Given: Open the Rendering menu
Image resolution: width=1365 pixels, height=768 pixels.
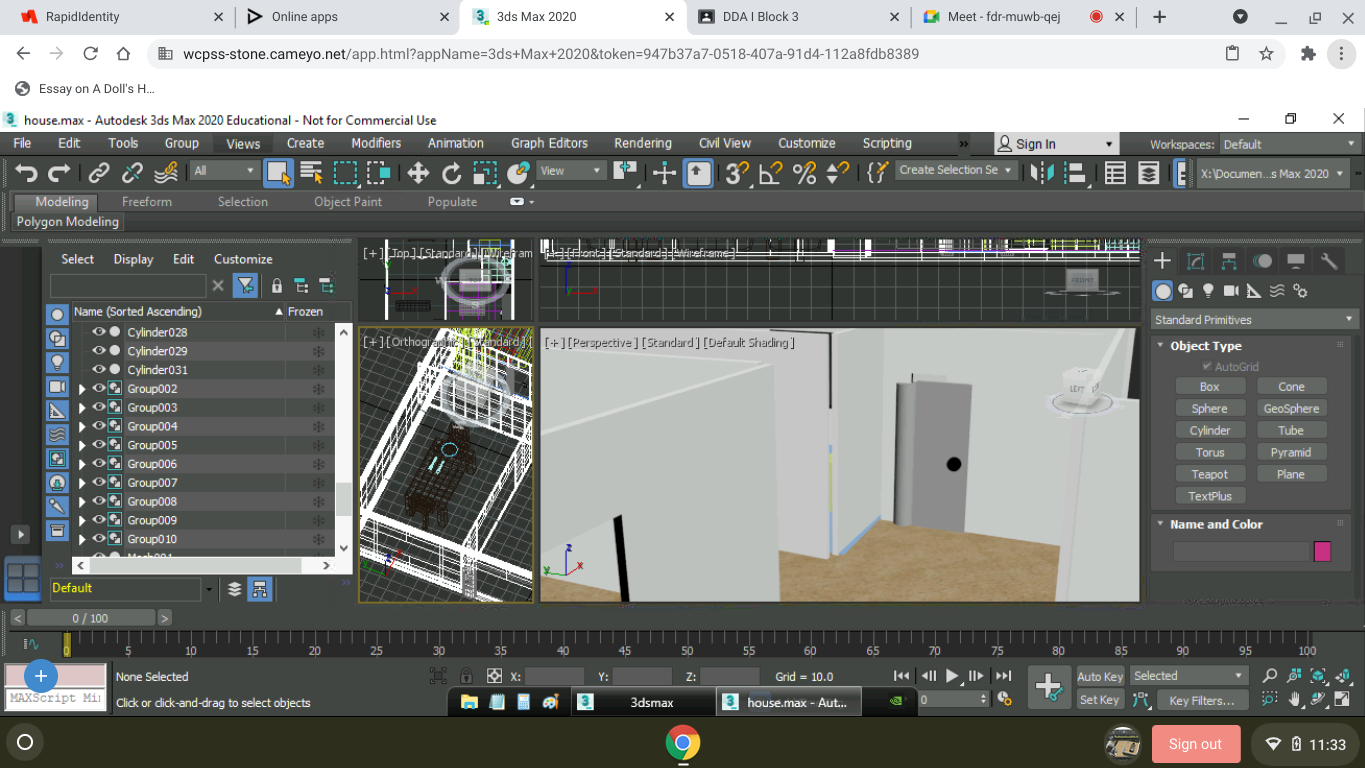Looking at the screenshot, I should coord(642,143).
